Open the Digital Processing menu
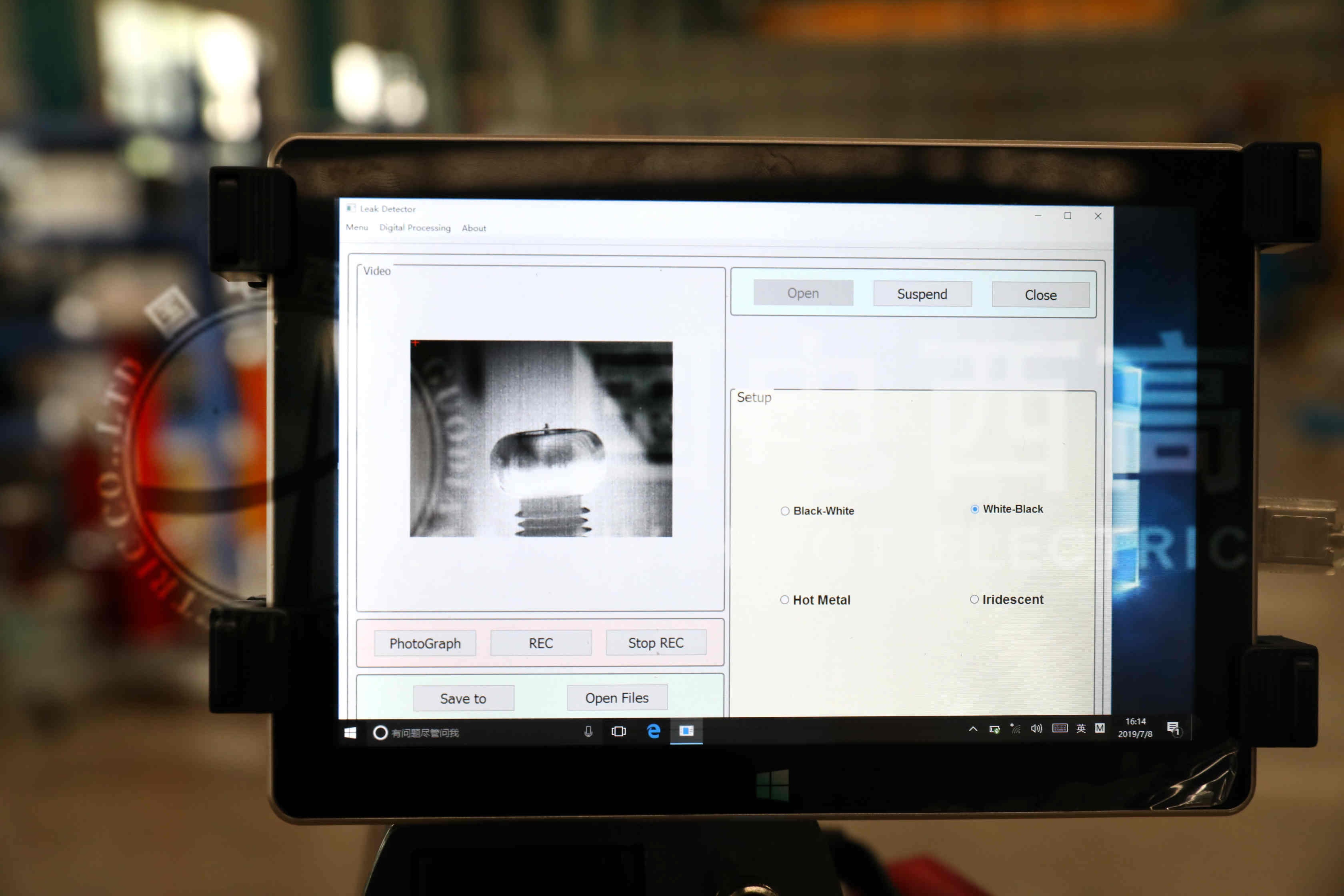Screen dimensions: 1344x896 coord(414,228)
